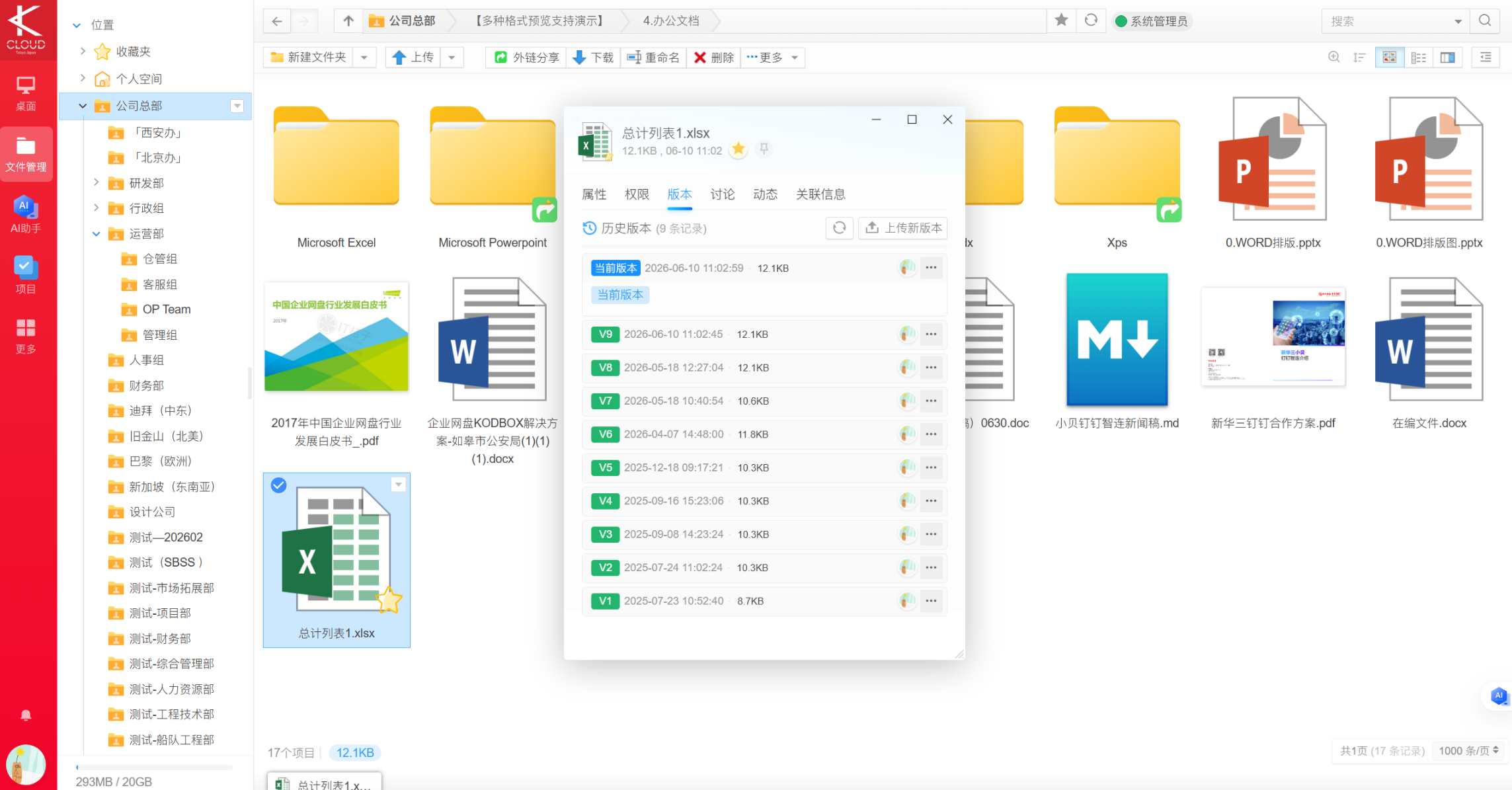This screenshot has height=790, width=1512.
Task: Expand the 收藏夹 tree node
Action: (83, 51)
